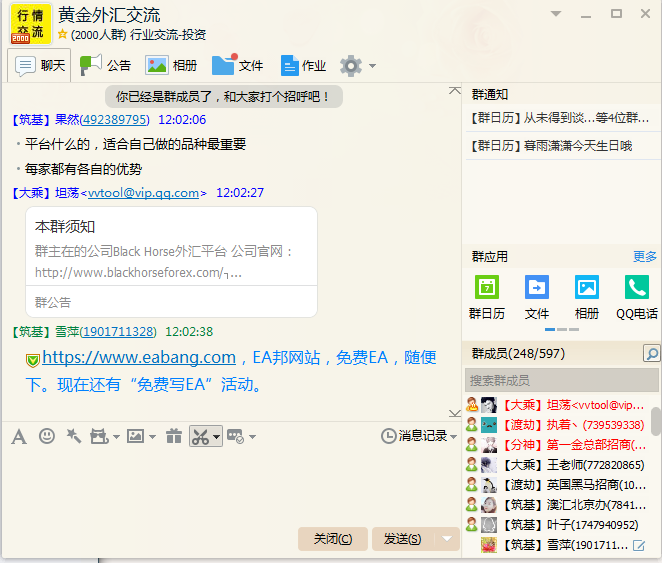Click the scroll-up arrow atop chat area
662x563 pixels.
click(455, 91)
